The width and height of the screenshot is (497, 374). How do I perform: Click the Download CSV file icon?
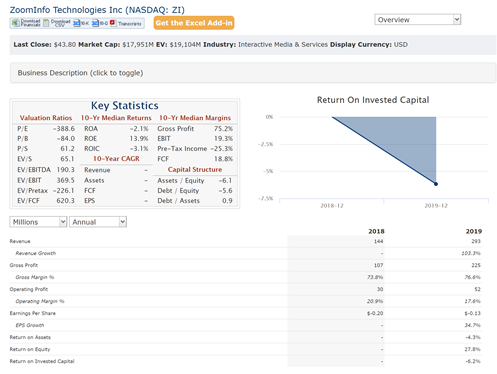(46, 23)
